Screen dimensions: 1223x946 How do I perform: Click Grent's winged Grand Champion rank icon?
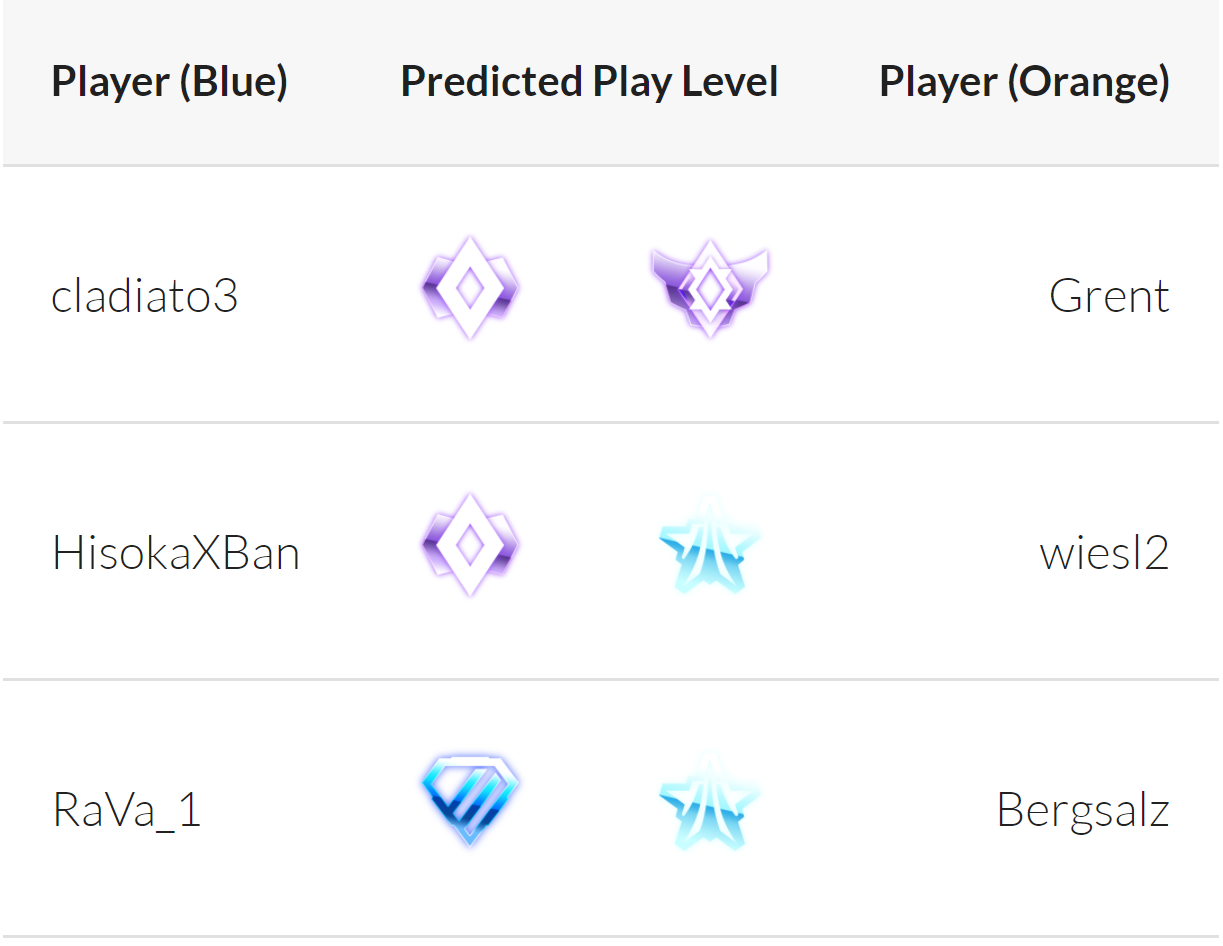click(709, 289)
